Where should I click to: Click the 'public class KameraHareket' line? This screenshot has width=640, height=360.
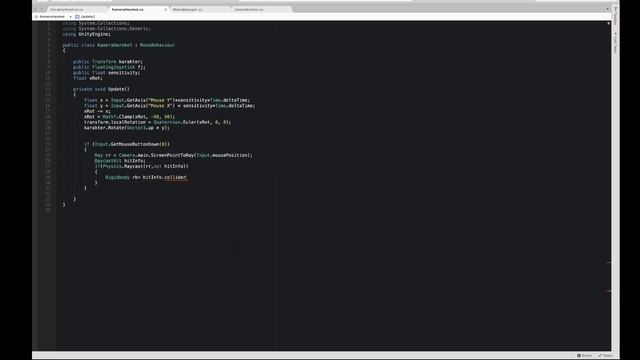click(119, 45)
